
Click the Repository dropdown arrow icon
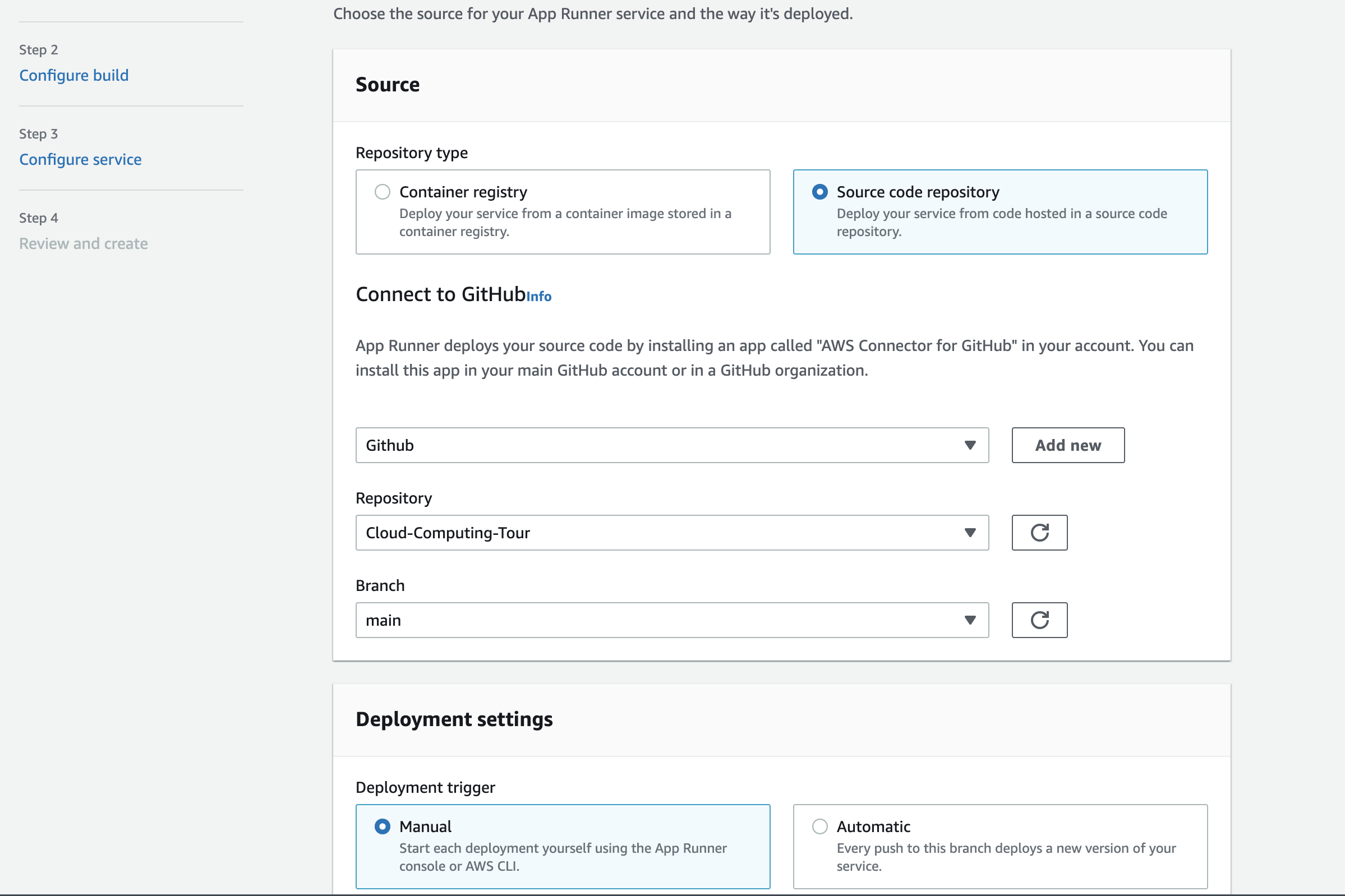[969, 533]
